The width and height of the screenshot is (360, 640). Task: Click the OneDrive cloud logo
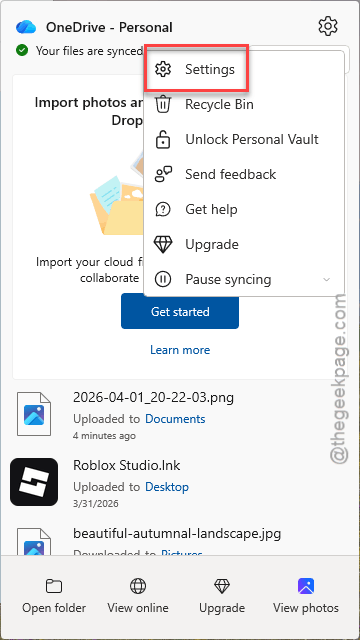pyautogui.click(x=26, y=27)
